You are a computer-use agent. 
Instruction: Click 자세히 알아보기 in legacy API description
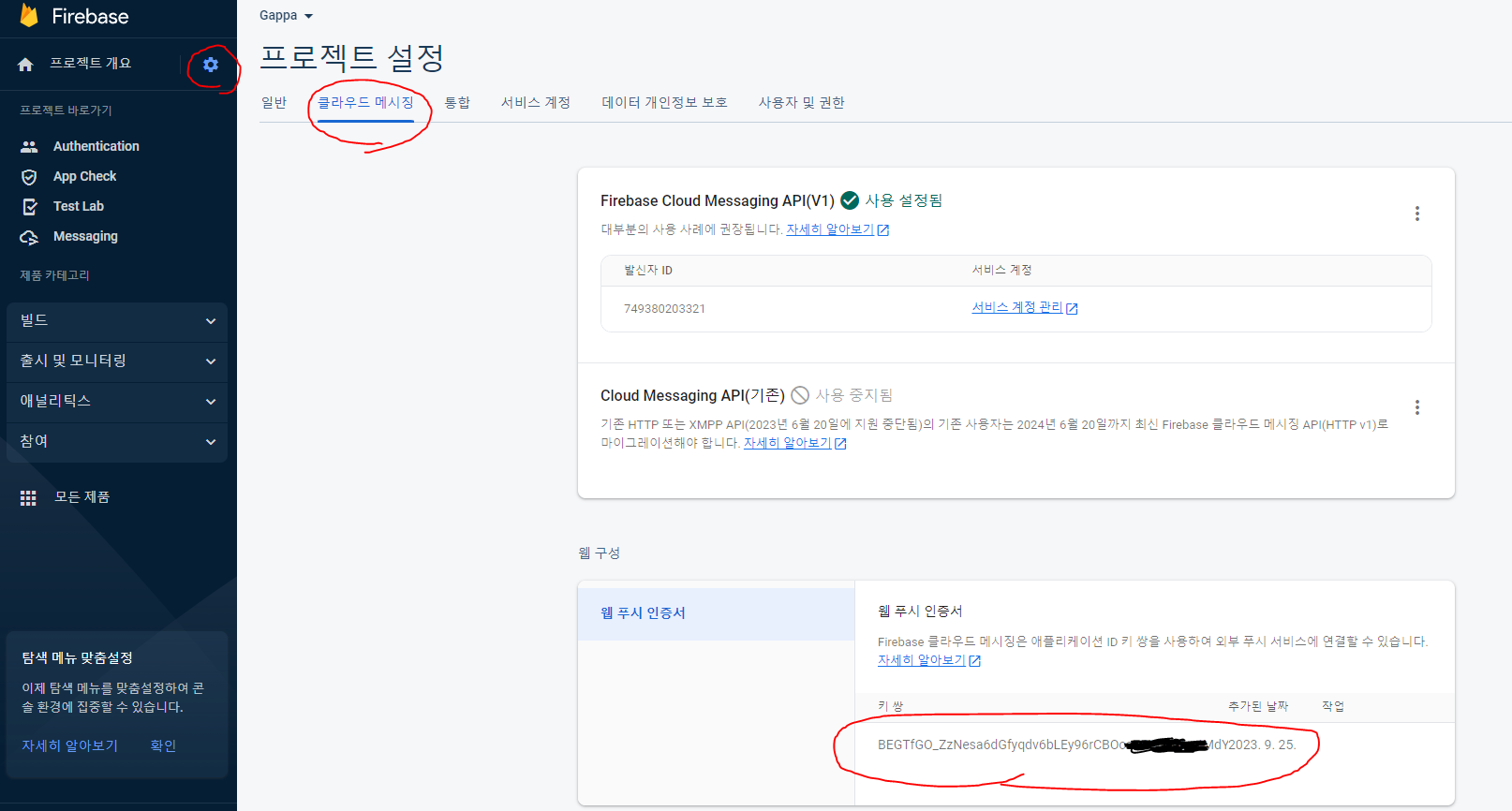[x=787, y=443]
